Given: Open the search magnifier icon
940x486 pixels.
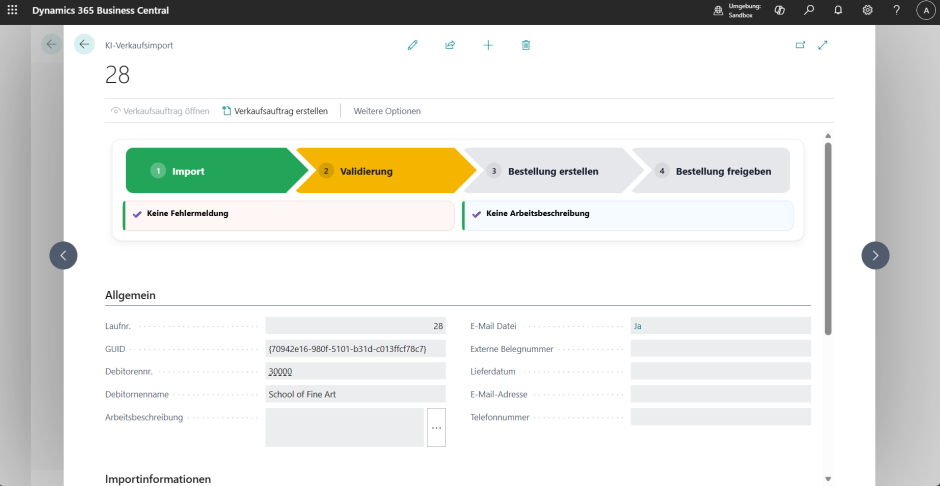Looking at the screenshot, I should click(809, 10).
